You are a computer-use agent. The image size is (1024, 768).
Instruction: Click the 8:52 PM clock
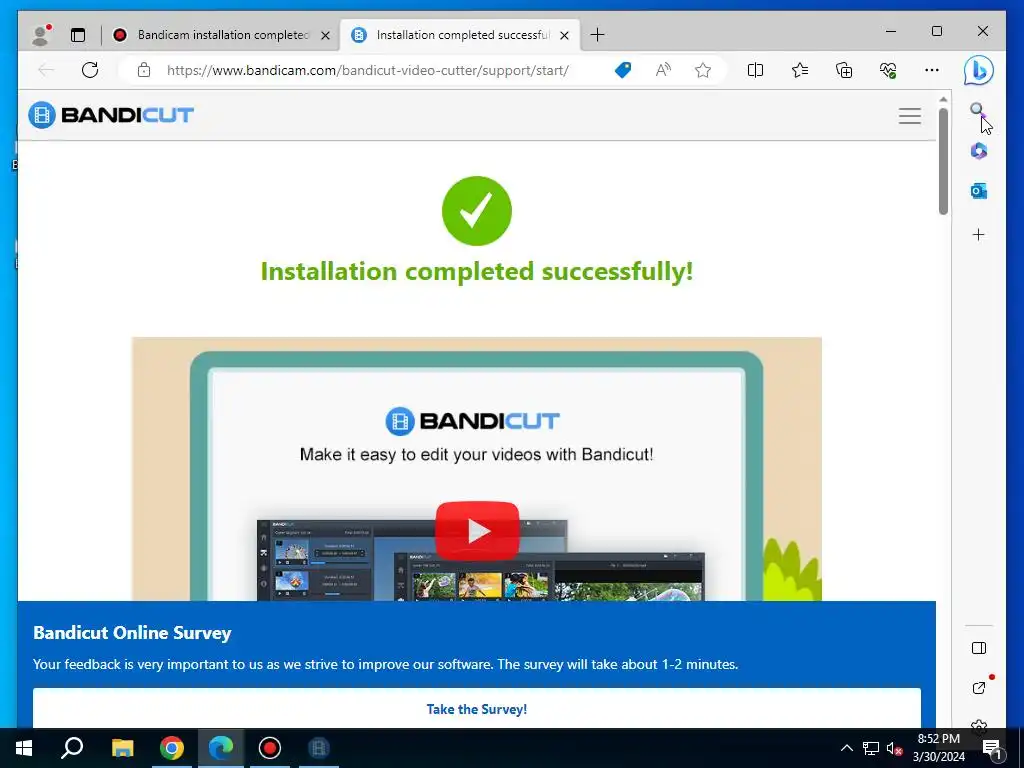click(939, 739)
